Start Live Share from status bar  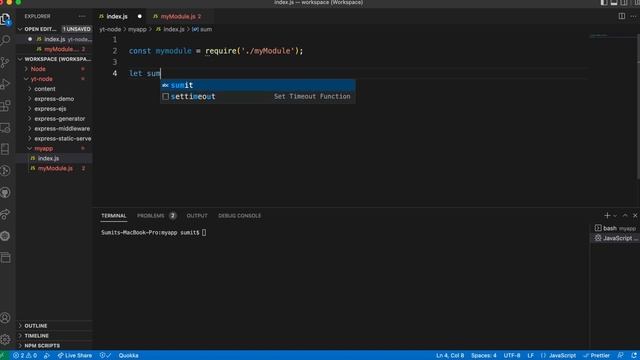coord(75,356)
